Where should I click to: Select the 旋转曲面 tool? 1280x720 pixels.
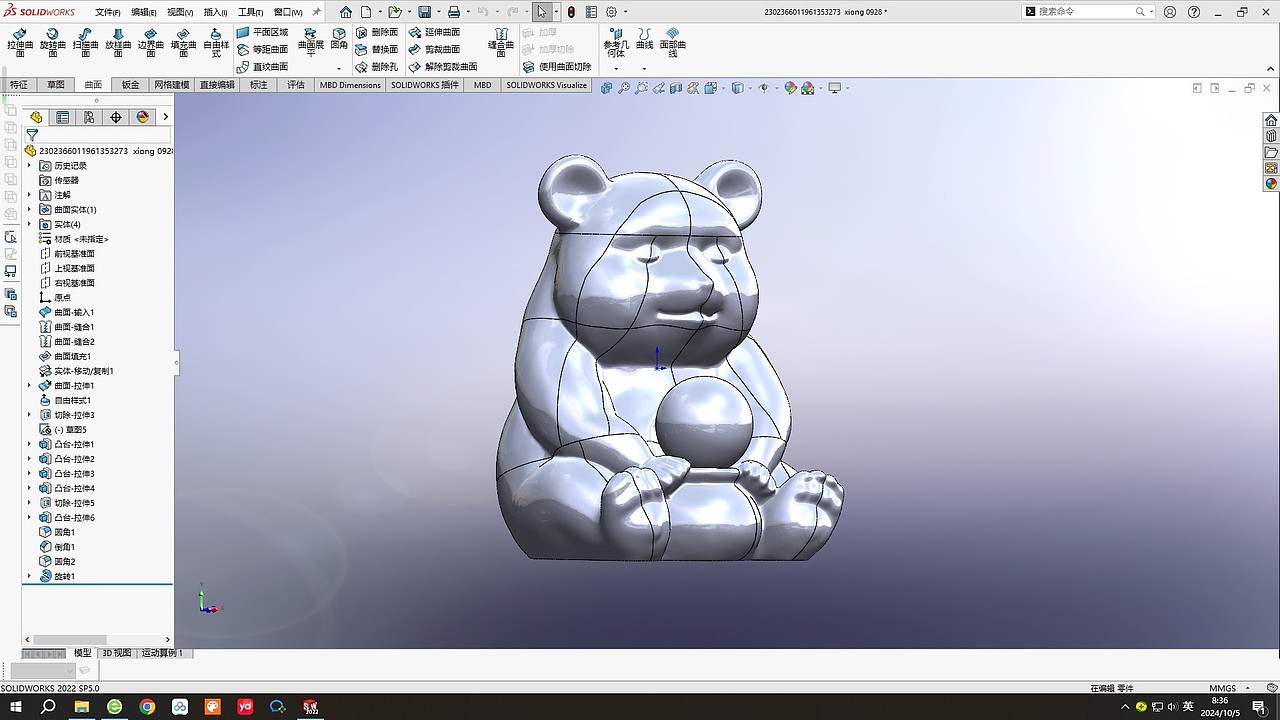pos(50,42)
